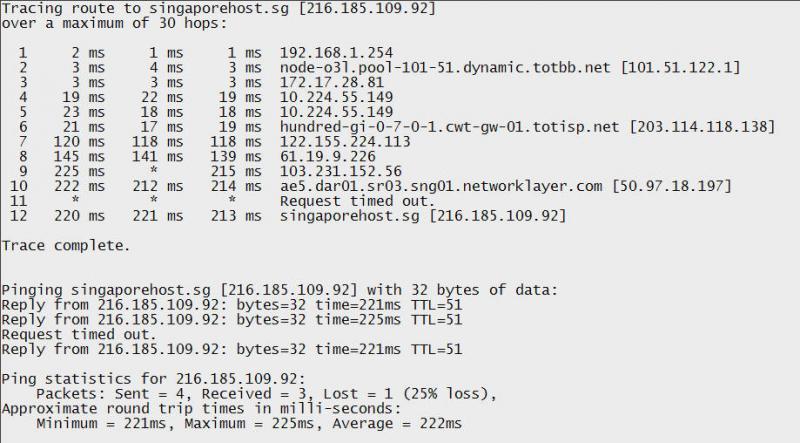This screenshot has width=800, height=443.
Task: Click the 'Average = 222ms' value
Action: tap(397, 424)
